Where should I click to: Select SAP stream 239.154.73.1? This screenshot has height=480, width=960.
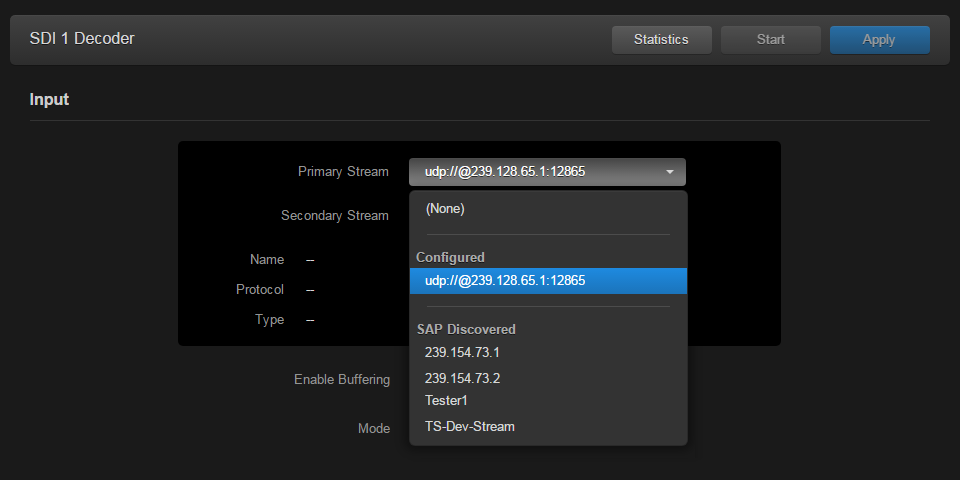pyautogui.click(x=462, y=352)
